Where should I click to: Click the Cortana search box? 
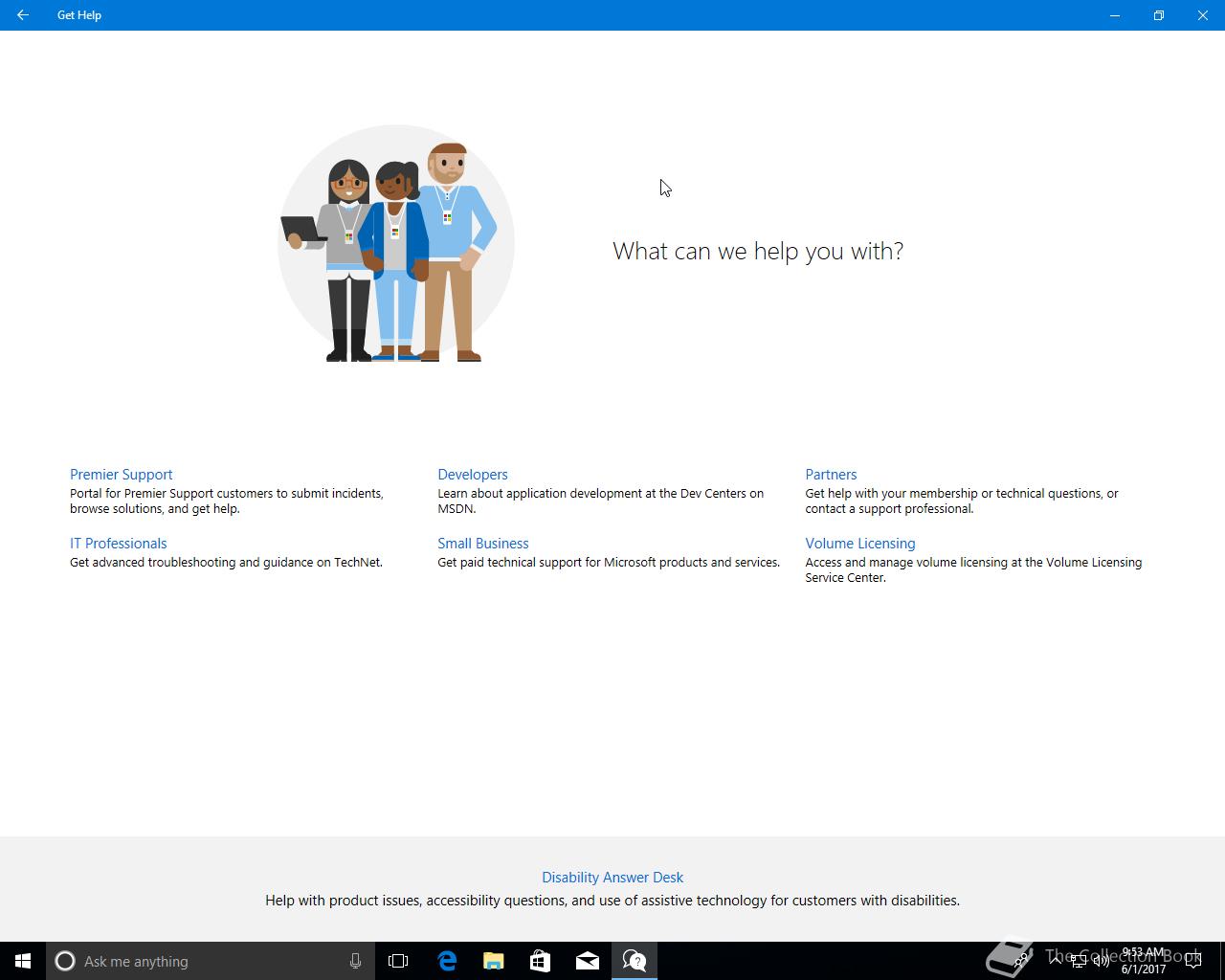tap(209, 961)
